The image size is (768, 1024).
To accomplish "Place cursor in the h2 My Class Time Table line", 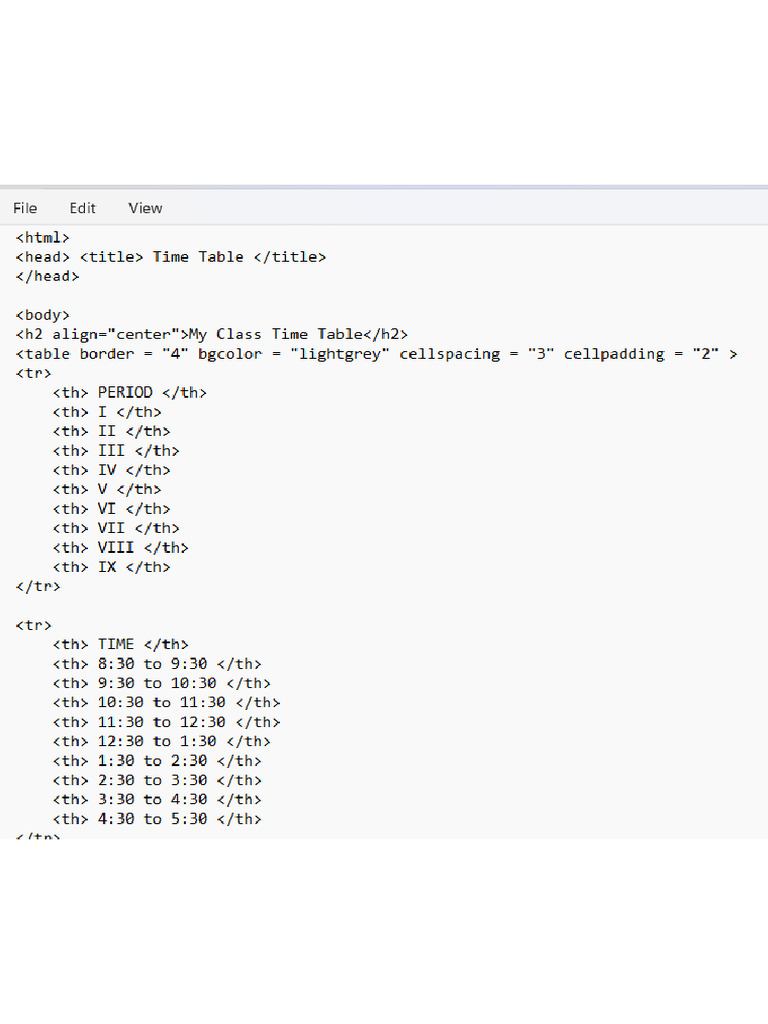I will (x=212, y=334).
